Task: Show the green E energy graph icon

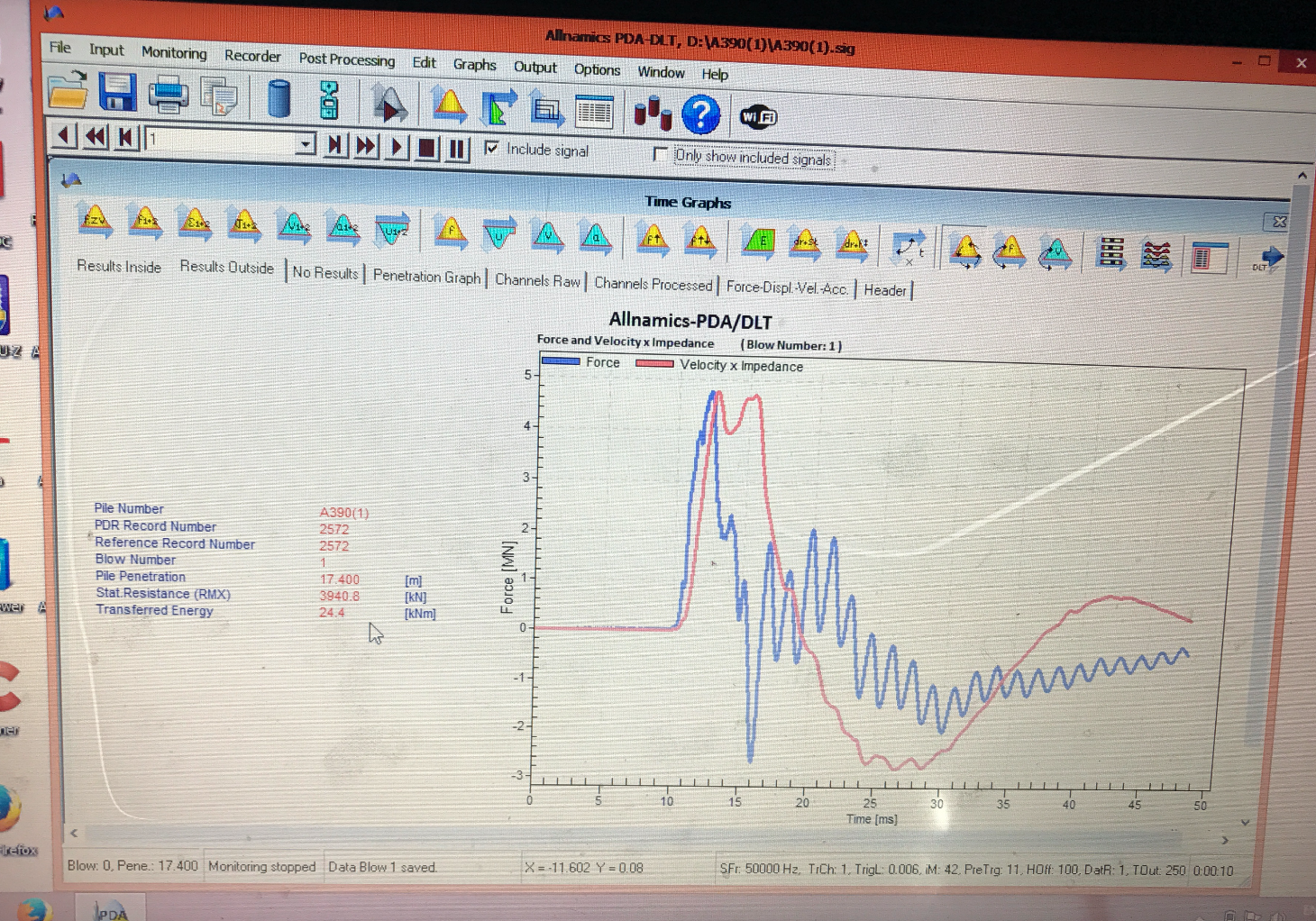Action: tap(760, 242)
